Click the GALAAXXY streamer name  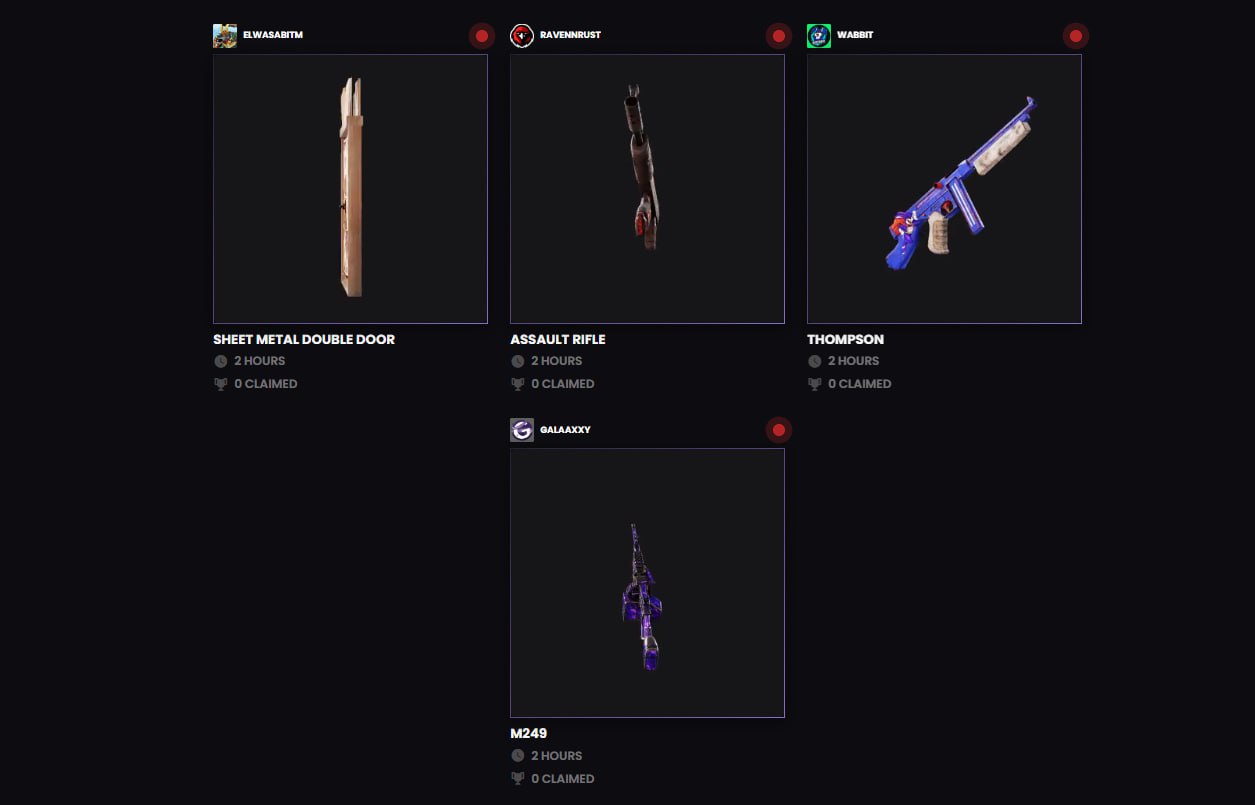click(565, 430)
